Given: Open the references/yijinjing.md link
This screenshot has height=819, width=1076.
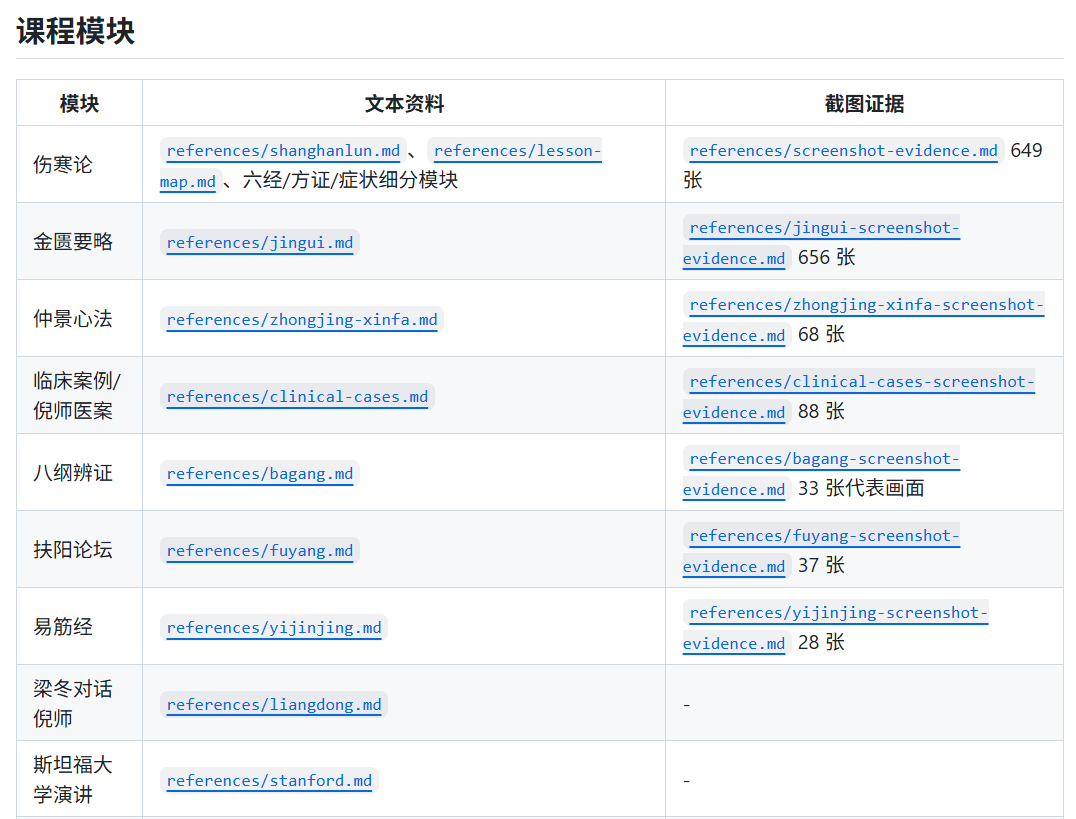Looking at the screenshot, I should pyautogui.click(x=274, y=627).
